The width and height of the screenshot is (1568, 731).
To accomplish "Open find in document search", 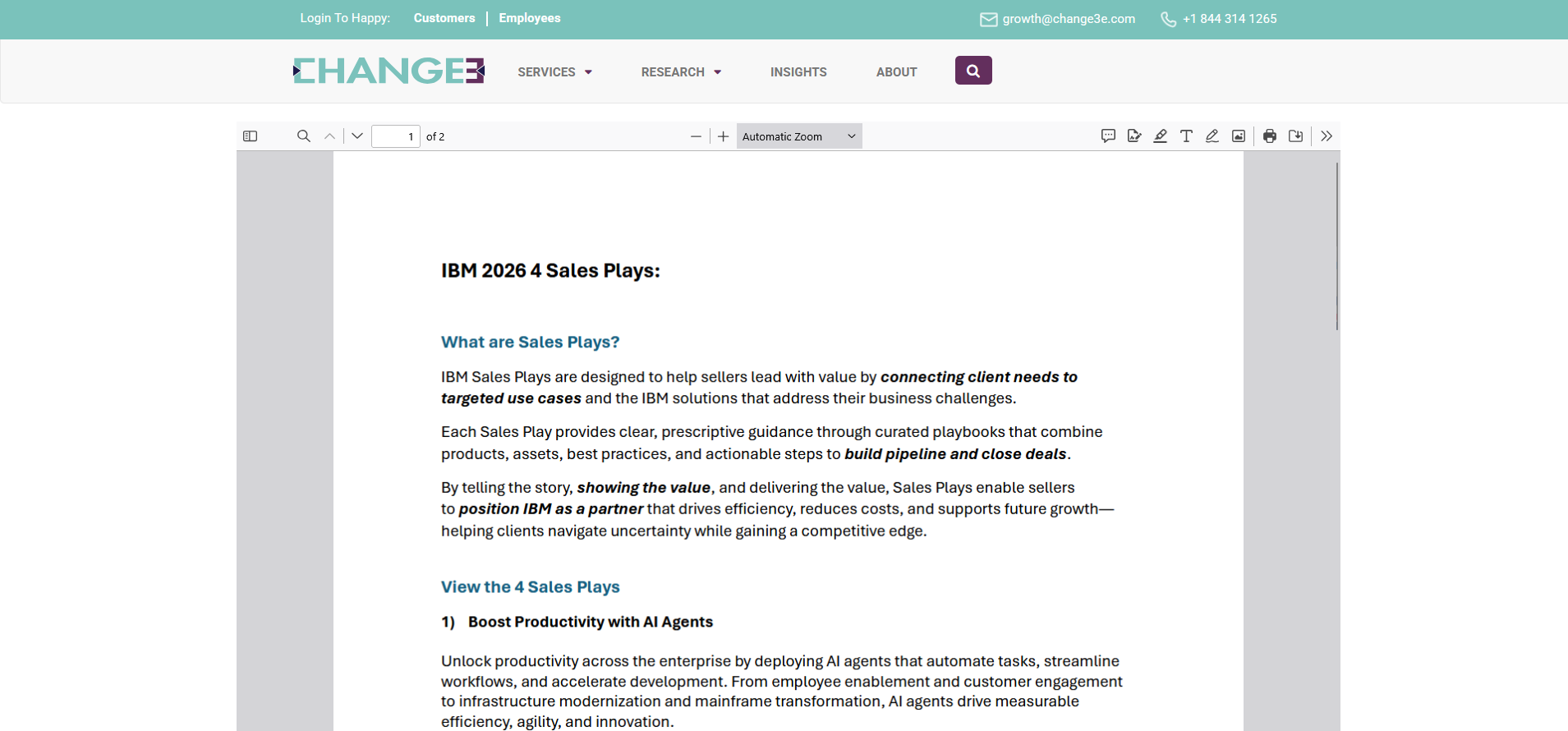I will pos(304,136).
